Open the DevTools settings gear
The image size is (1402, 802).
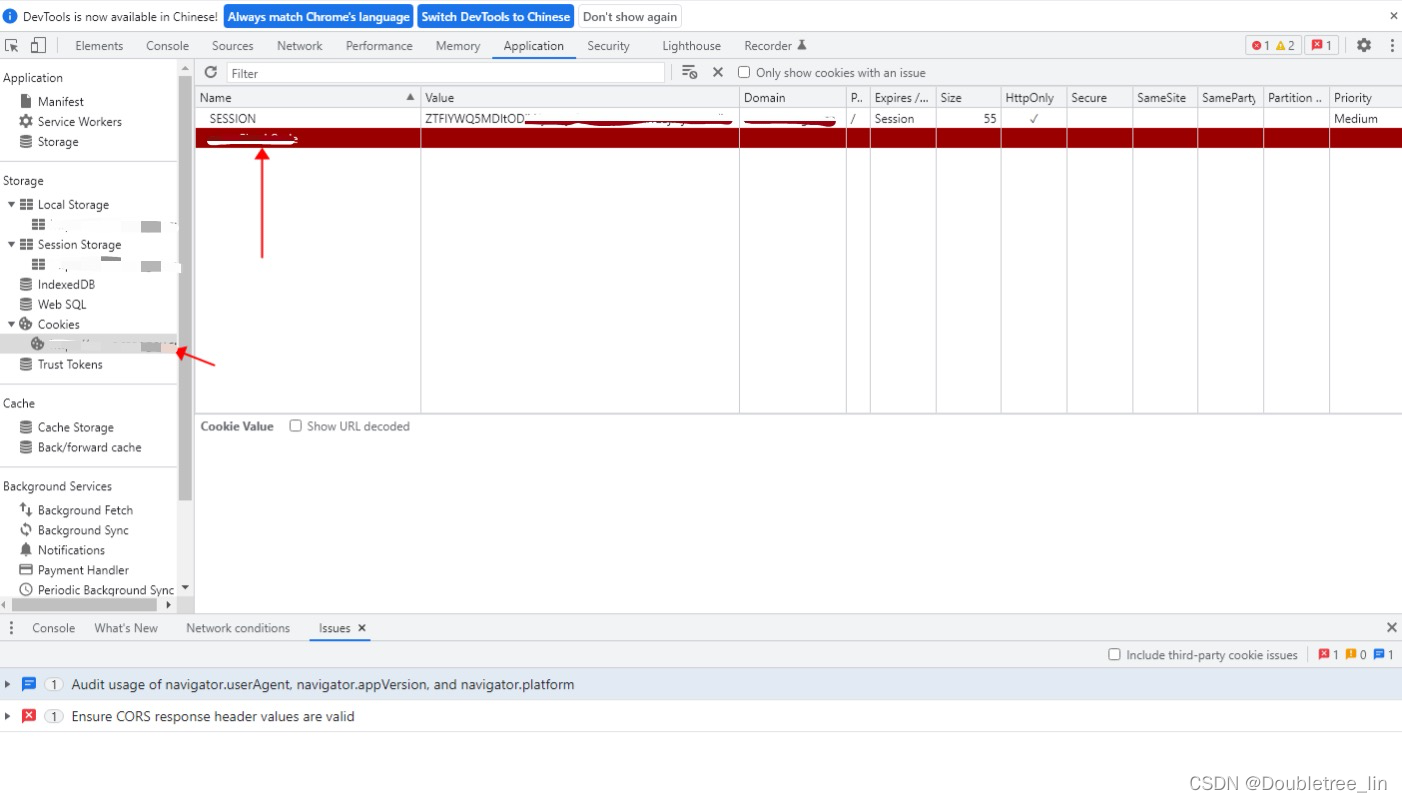1363,45
